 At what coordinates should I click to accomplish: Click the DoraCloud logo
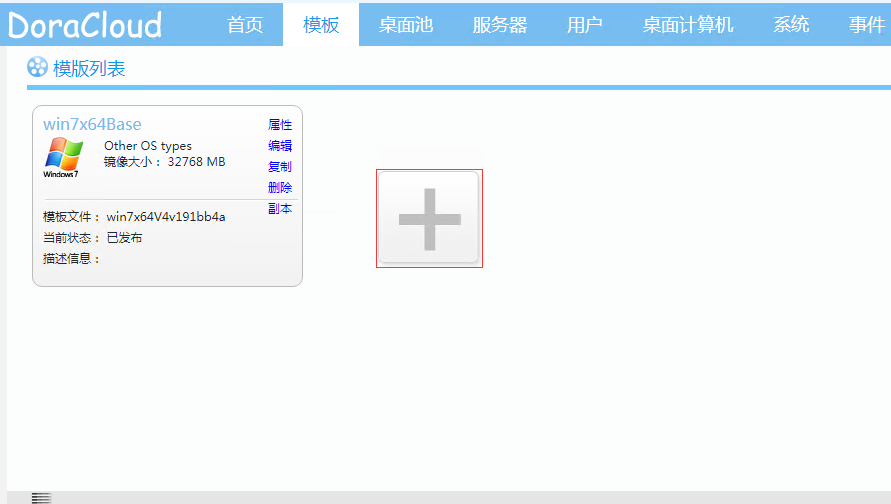click(84, 25)
